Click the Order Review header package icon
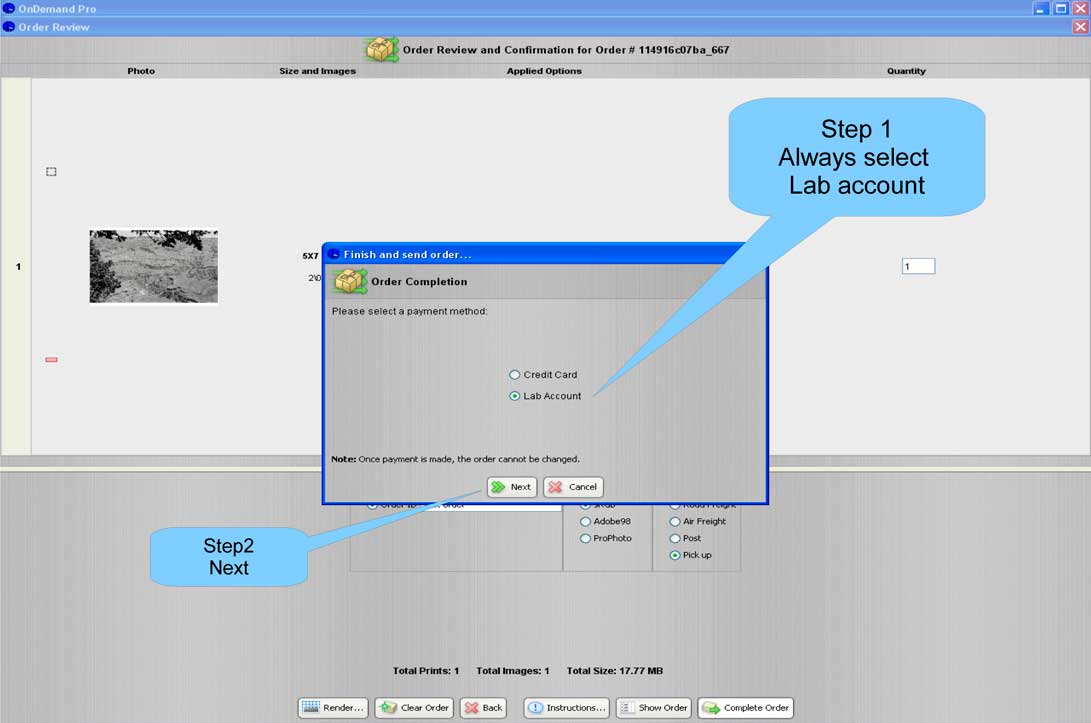Image resolution: width=1091 pixels, height=723 pixels. pos(381,49)
